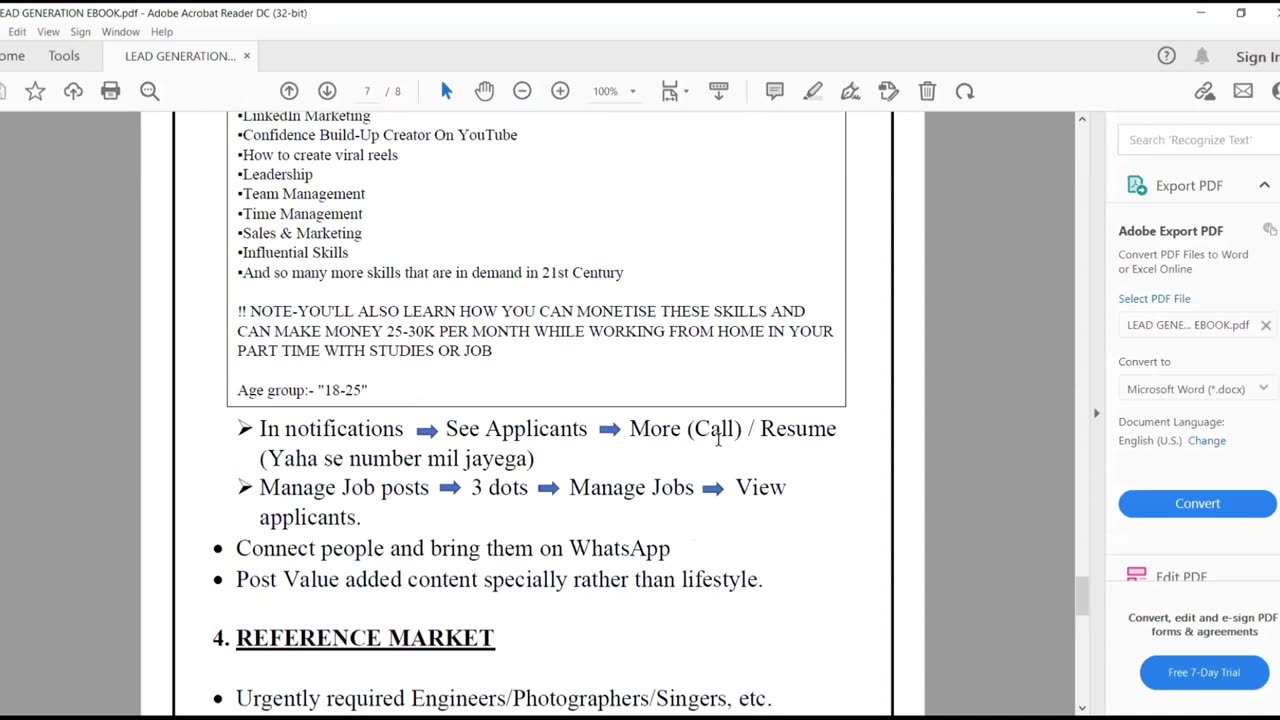The image size is (1280, 720).
Task: Click the scrolling mode download icon
Action: pos(718,91)
